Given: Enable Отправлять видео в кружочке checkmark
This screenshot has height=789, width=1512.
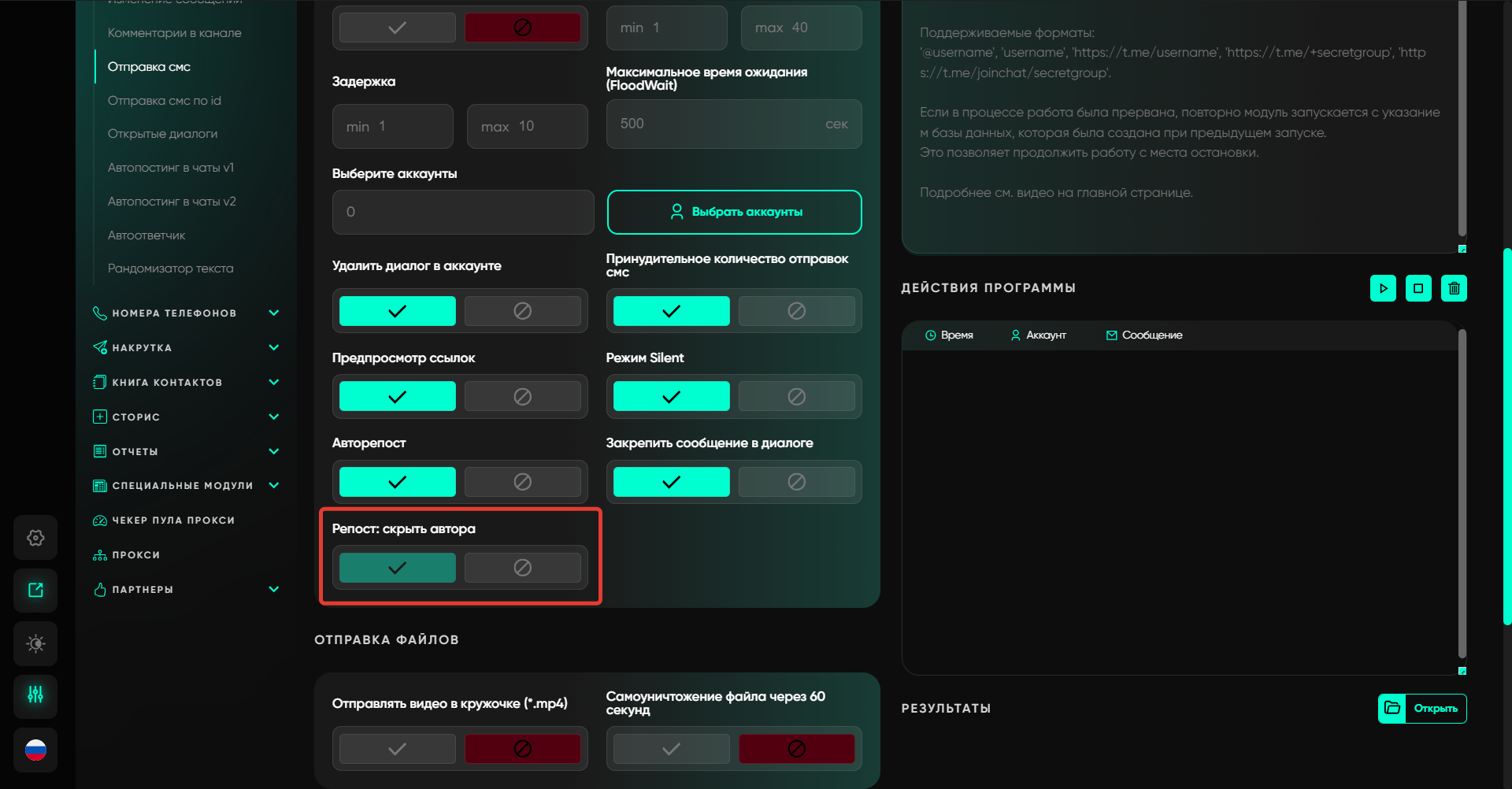Looking at the screenshot, I should pyautogui.click(x=398, y=749).
